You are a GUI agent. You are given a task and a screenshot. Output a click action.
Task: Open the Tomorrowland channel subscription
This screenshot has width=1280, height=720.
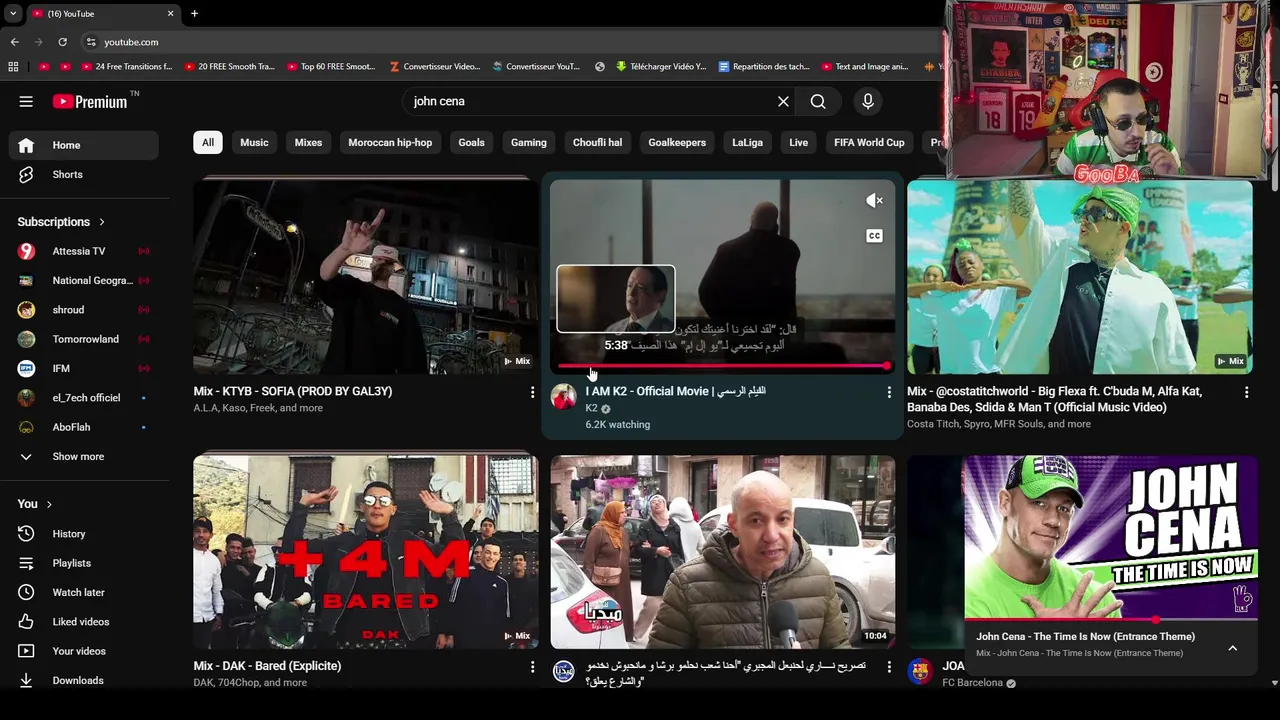tap(83, 339)
